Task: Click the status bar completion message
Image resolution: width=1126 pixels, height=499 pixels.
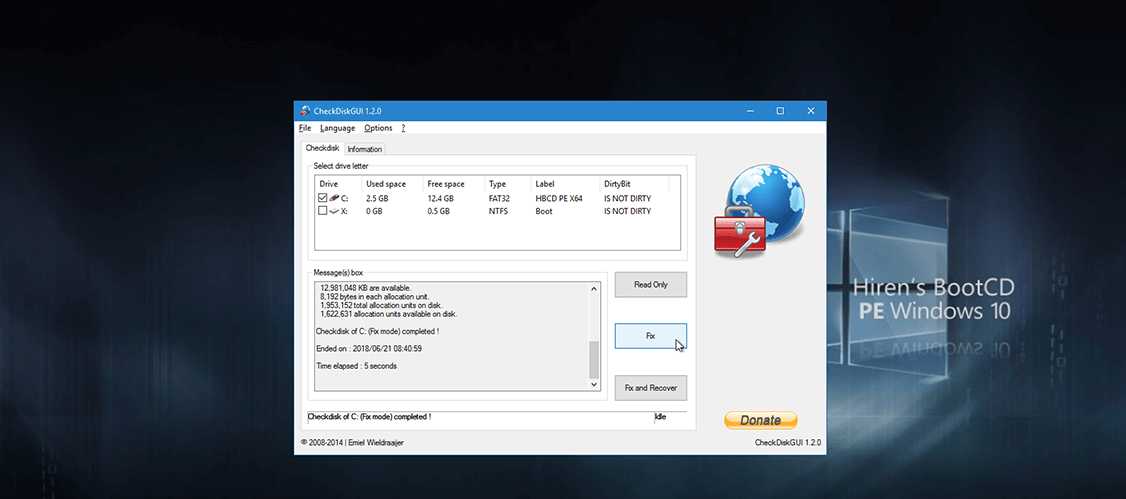Action: point(369,416)
